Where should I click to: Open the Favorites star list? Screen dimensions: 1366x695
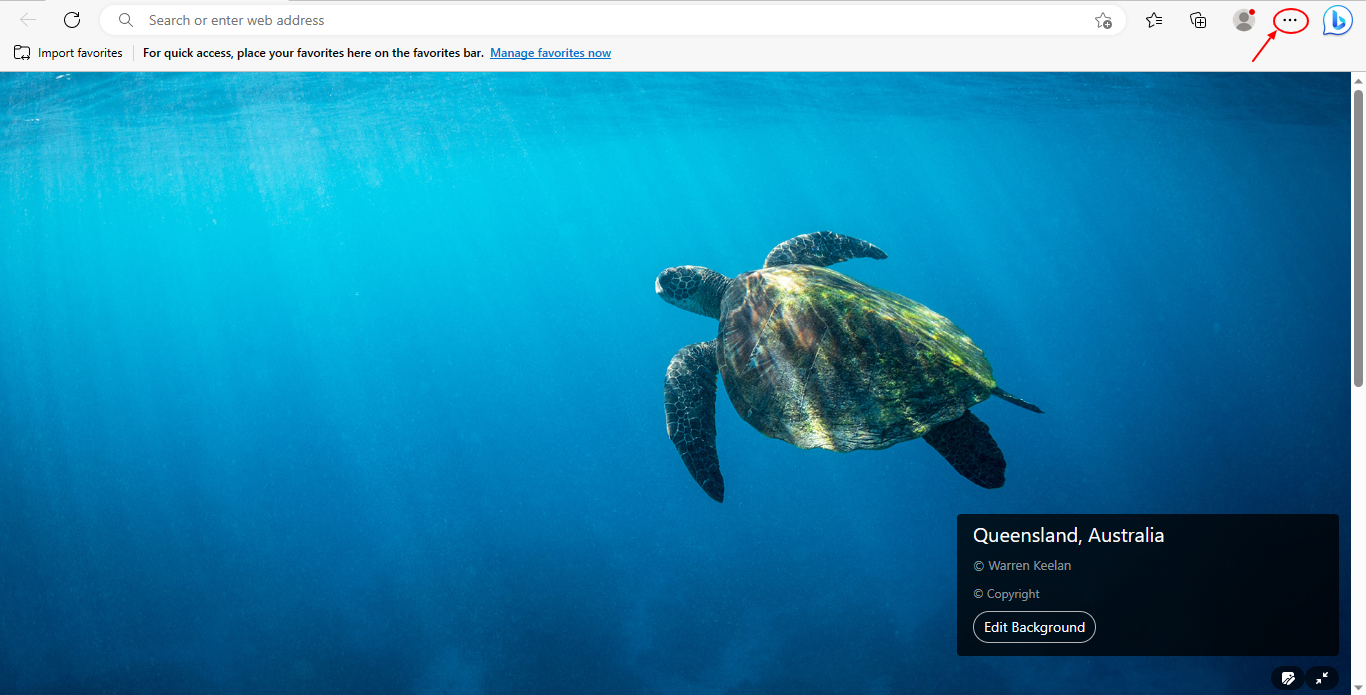[1154, 20]
